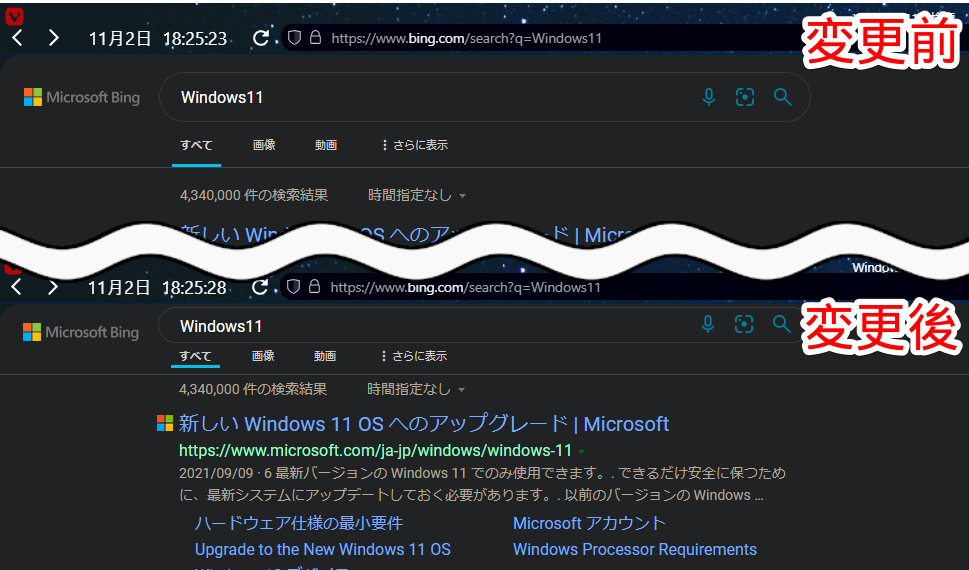
Task: Open Microsoft アカウント sublink
Action: (x=589, y=524)
